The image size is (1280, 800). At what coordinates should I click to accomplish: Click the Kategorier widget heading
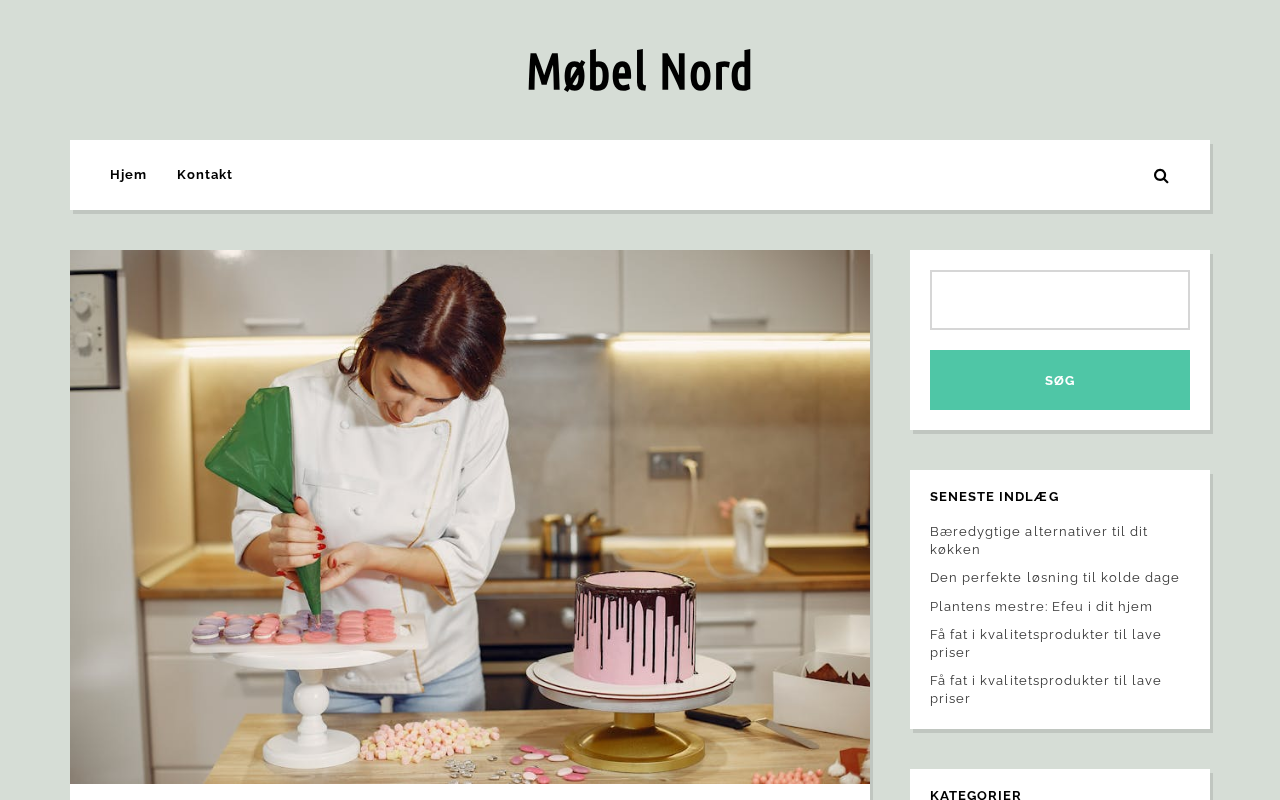tap(976, 795)
